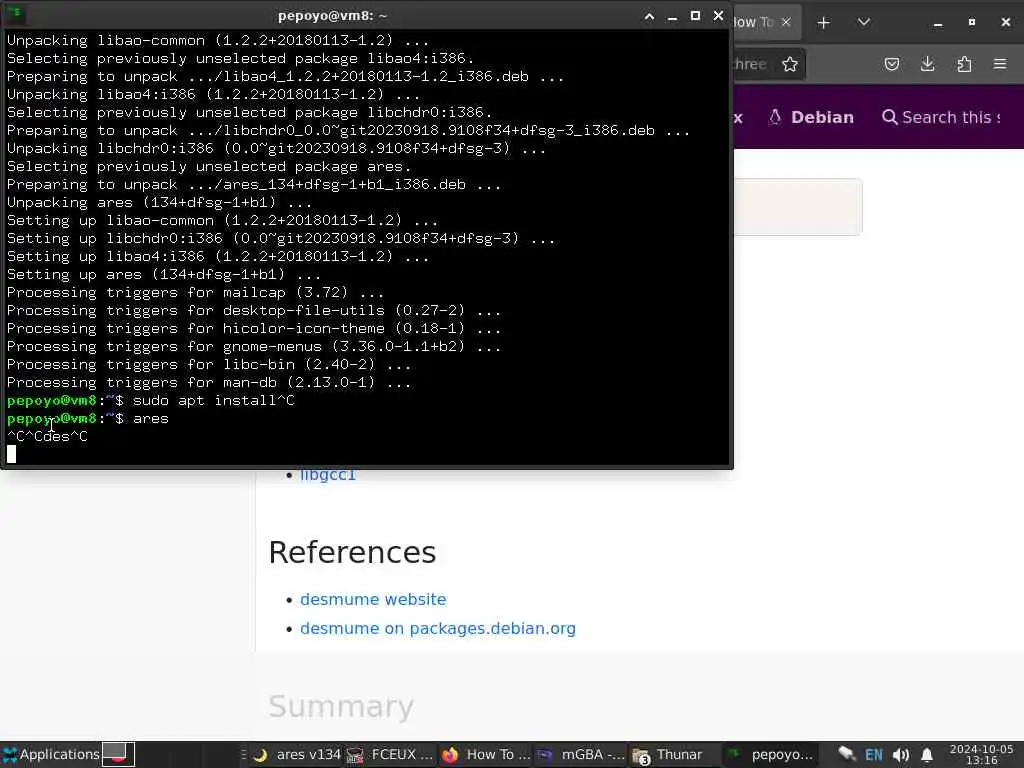Open desmume on packages.debian.org link
Screen dimensions: 1024x768
[x=438, y=628]
